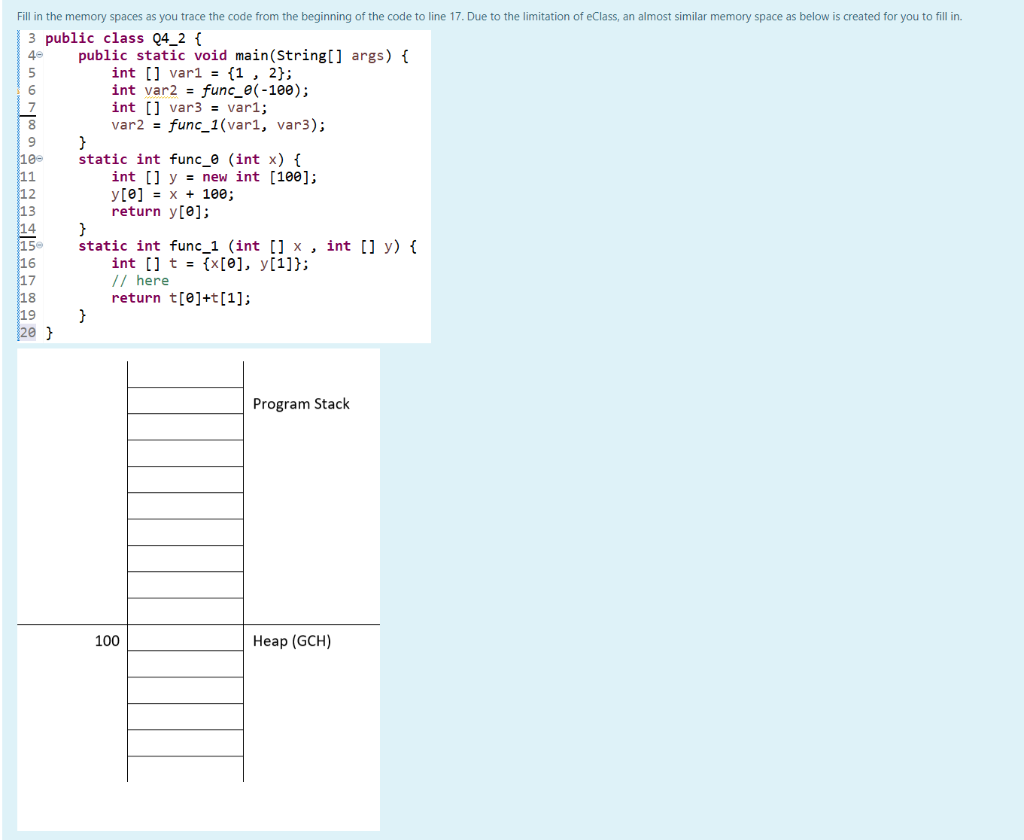Collapse the func_1 method fold marker
Image resolution: width=1024 pixels, height=840 pixels.
point(39,245)
